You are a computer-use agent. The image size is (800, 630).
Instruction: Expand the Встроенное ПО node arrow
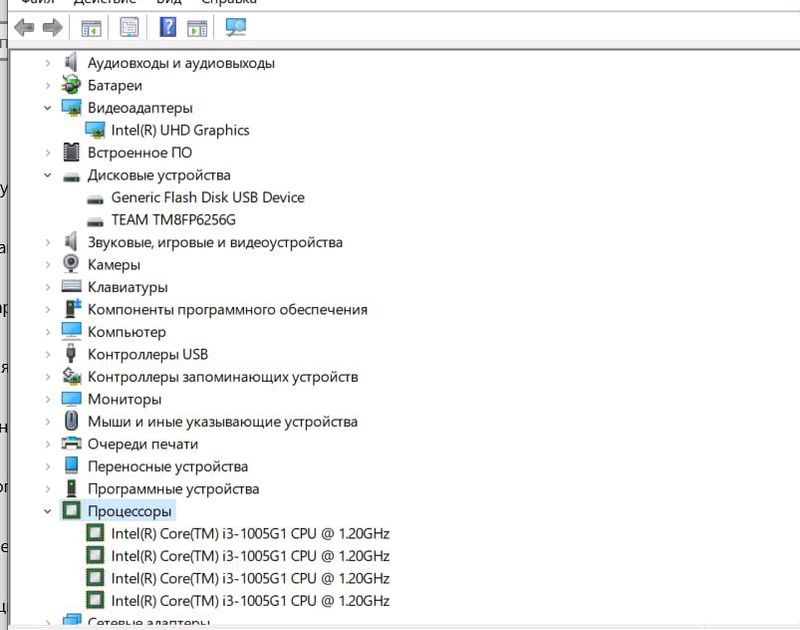[x=47, y=153]
